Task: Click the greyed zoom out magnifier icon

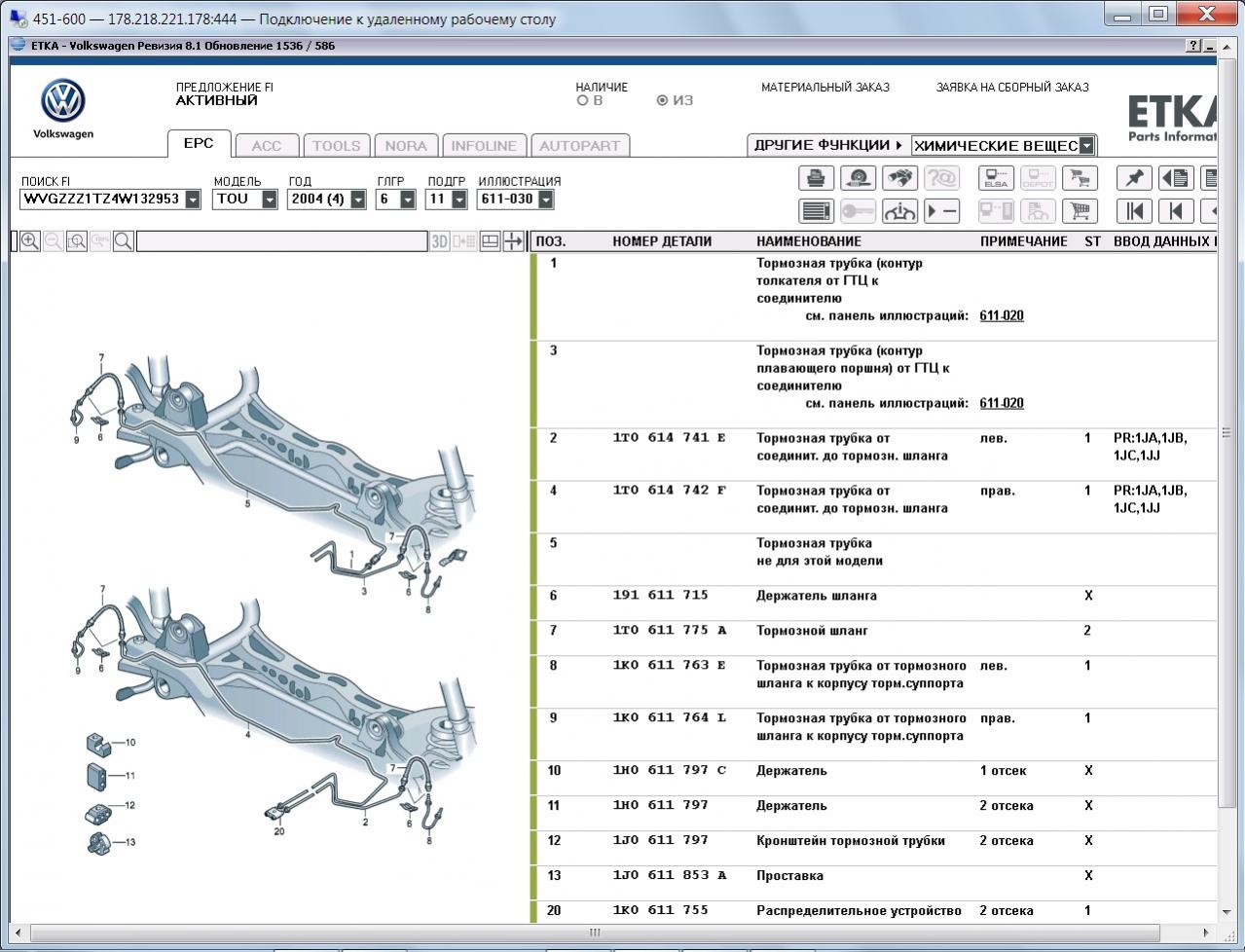Action: point(54,241)
